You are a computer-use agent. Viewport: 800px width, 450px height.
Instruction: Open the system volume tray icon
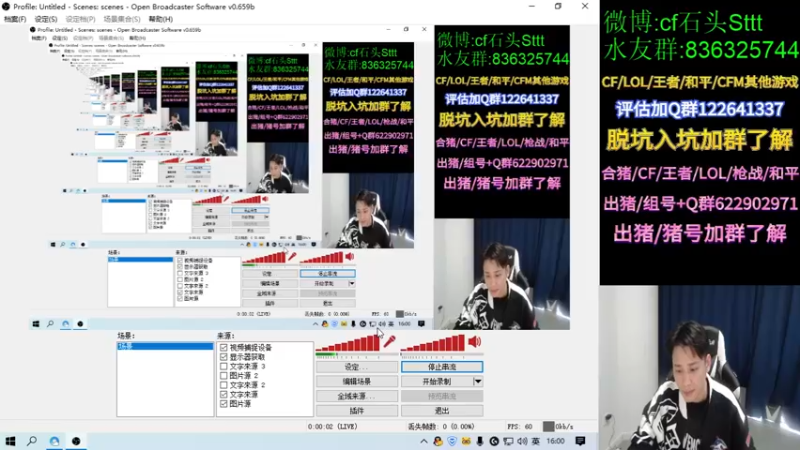click(522, 441)
